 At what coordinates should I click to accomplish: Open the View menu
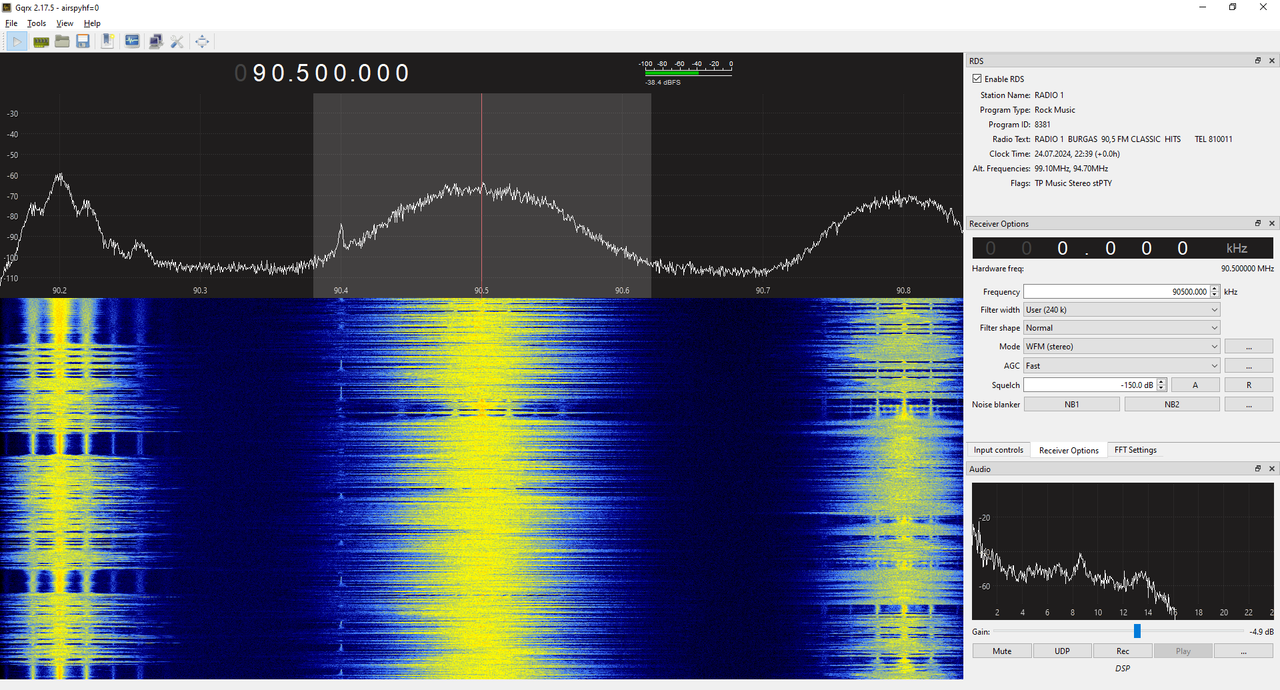point(65,23)
